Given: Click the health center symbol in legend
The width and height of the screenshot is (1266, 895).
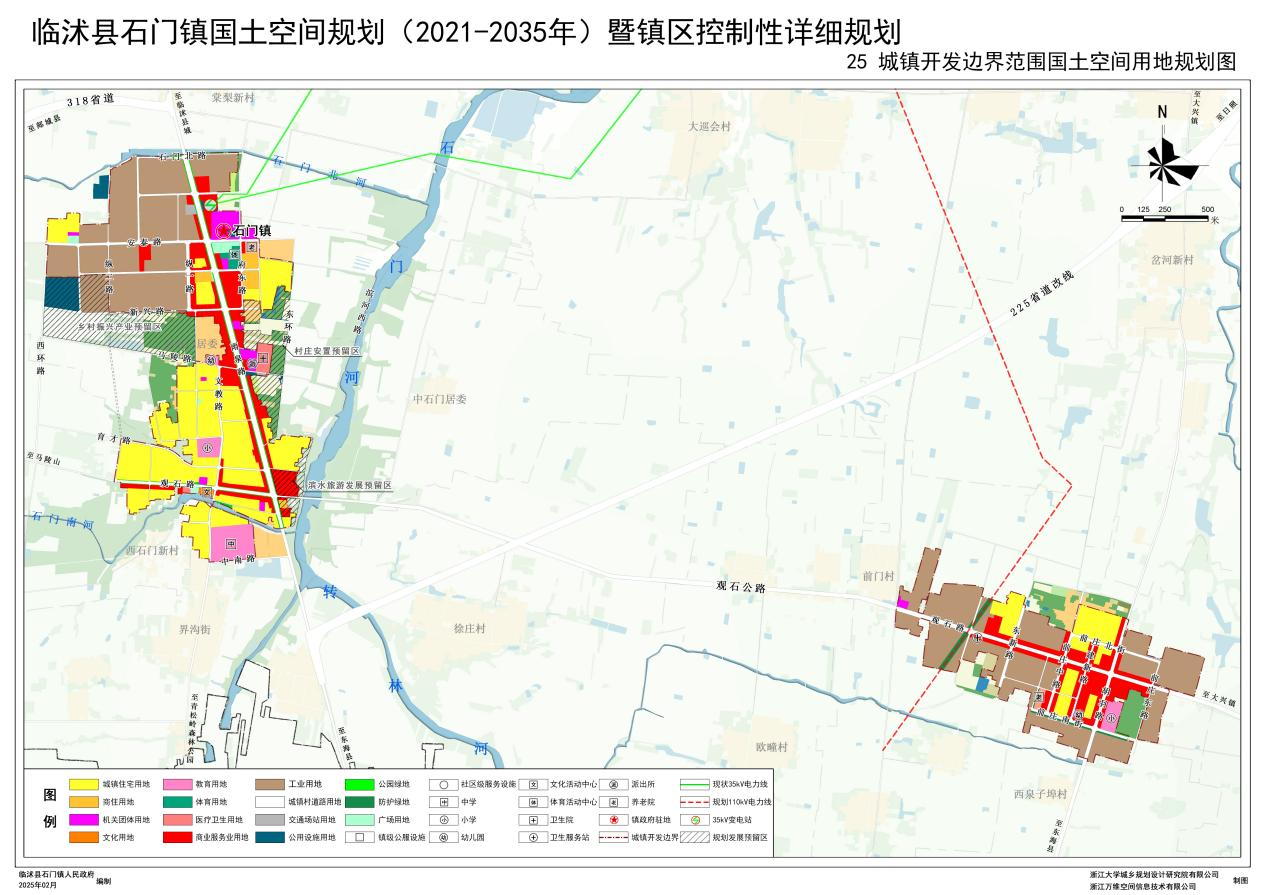Looking at the screenshot, I should 534,820.
